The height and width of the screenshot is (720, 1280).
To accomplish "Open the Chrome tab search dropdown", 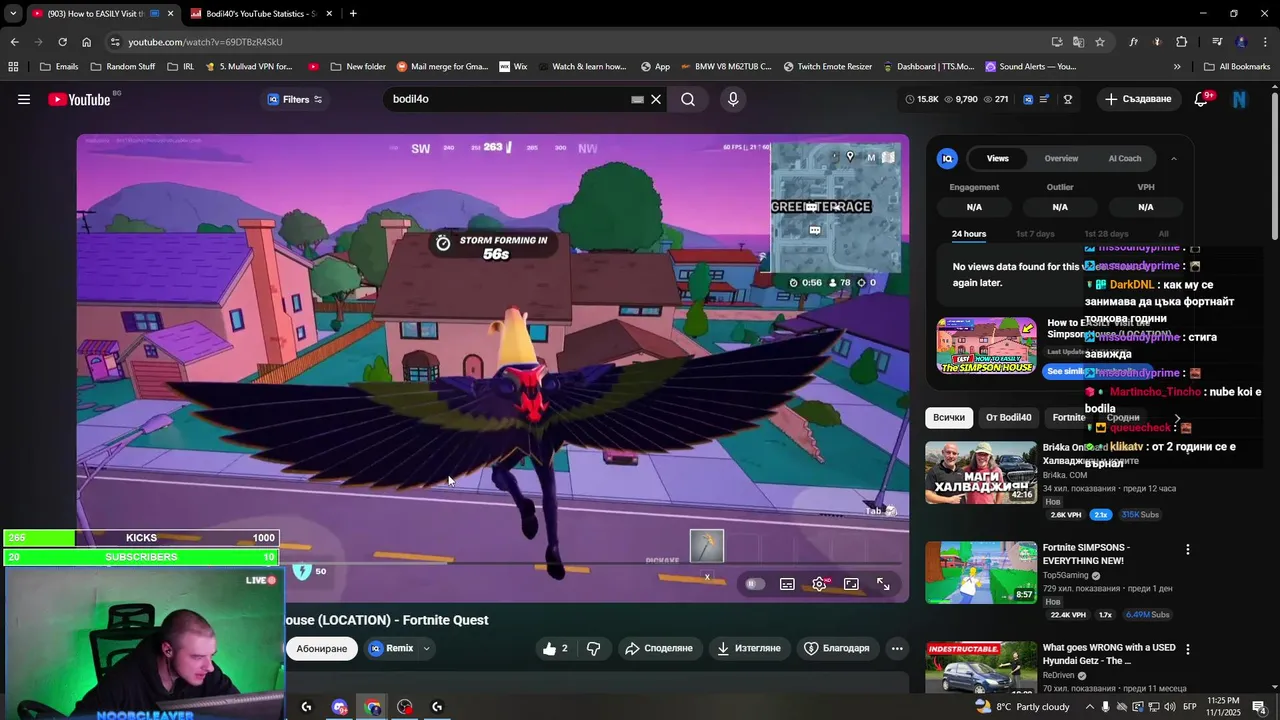I will [x=13, y=14].
